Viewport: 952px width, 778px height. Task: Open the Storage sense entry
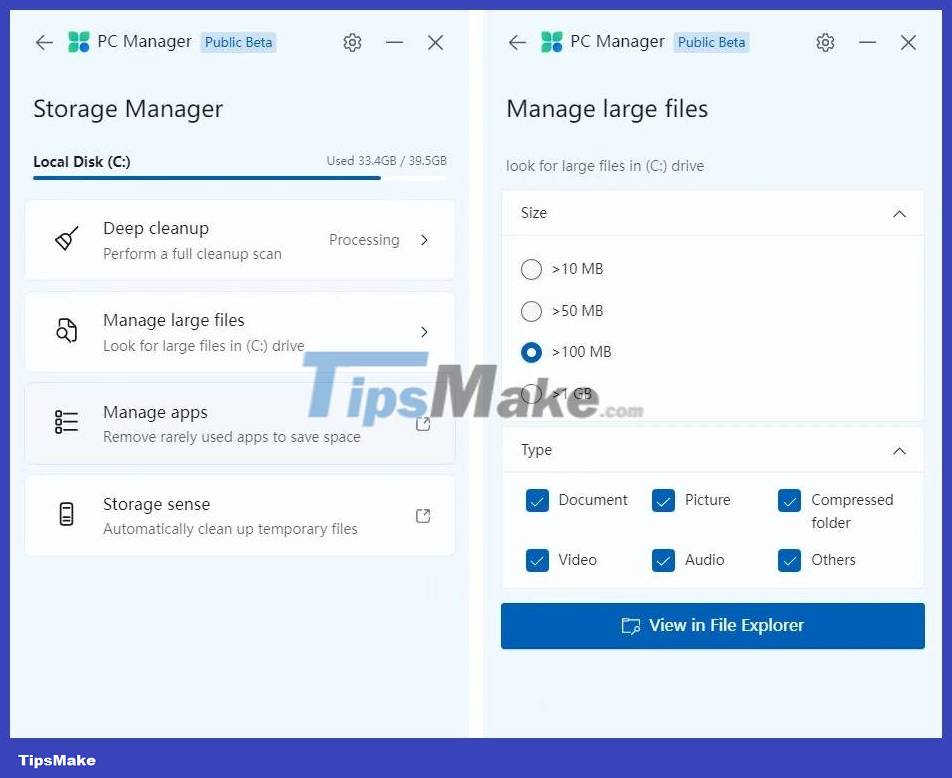click(x=240, y=515)
